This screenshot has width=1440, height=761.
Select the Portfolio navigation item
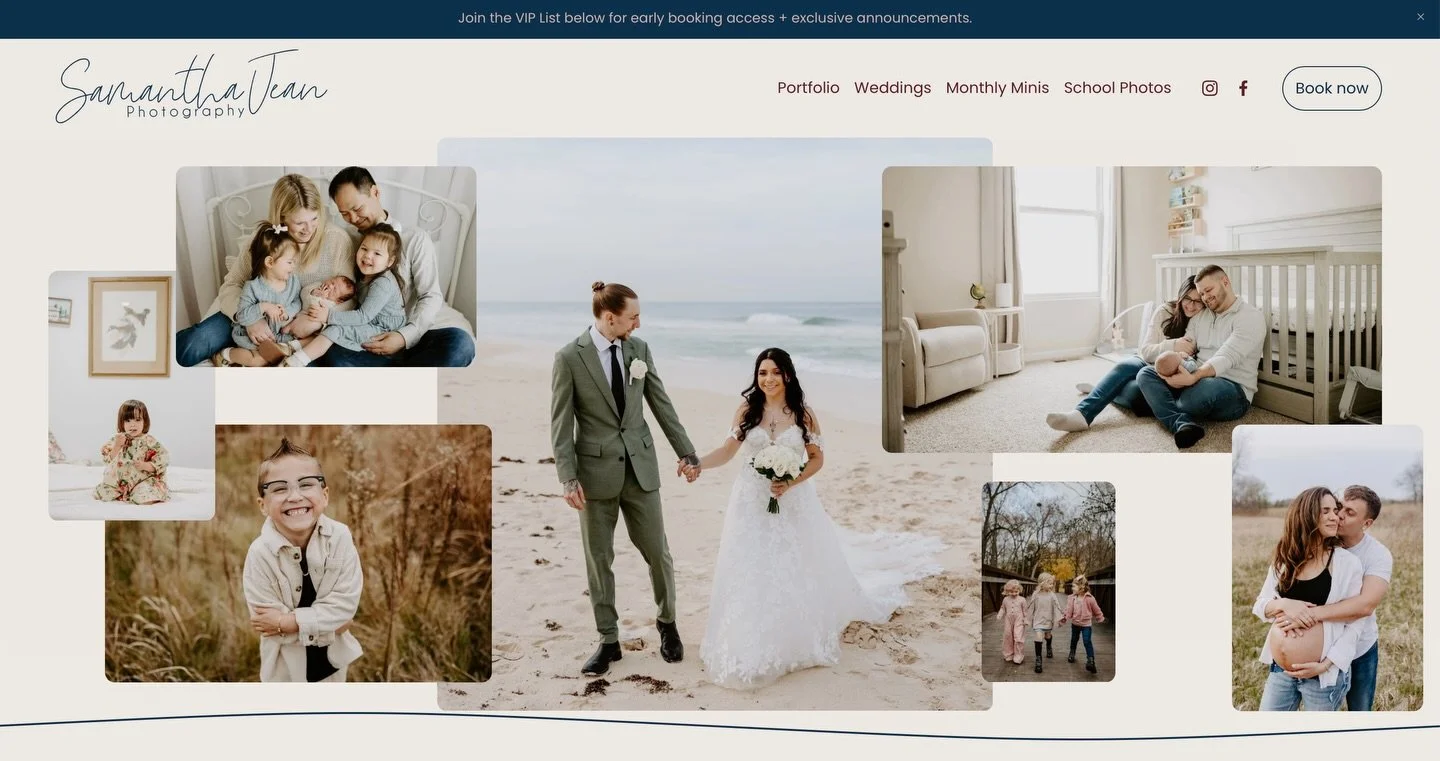point(808,87)
